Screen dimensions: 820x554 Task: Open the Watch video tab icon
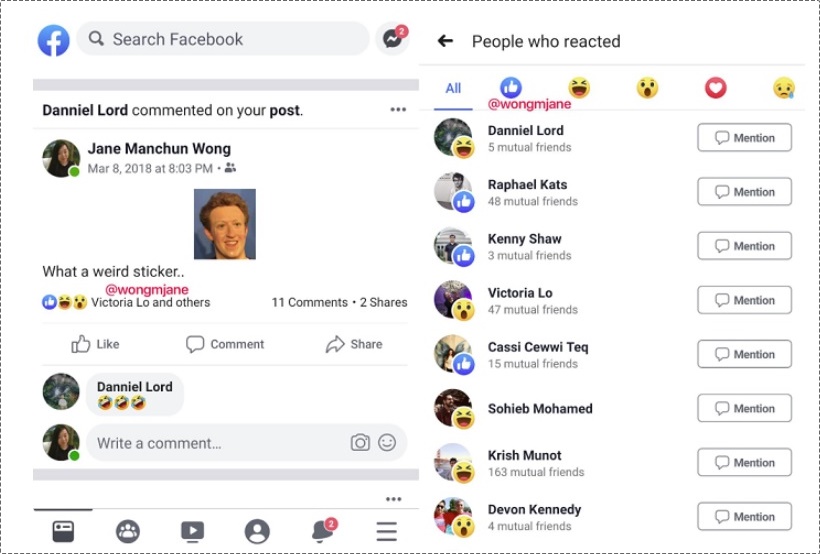pos(192,531)
